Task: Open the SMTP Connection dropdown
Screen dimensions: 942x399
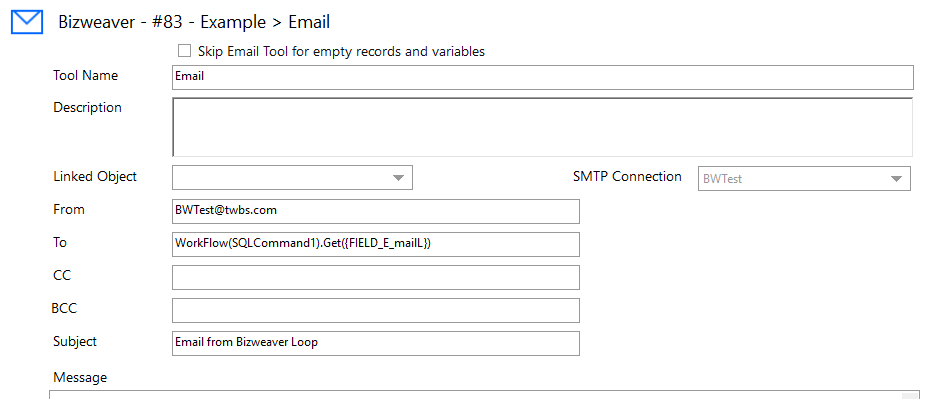Action: point(804,178)
